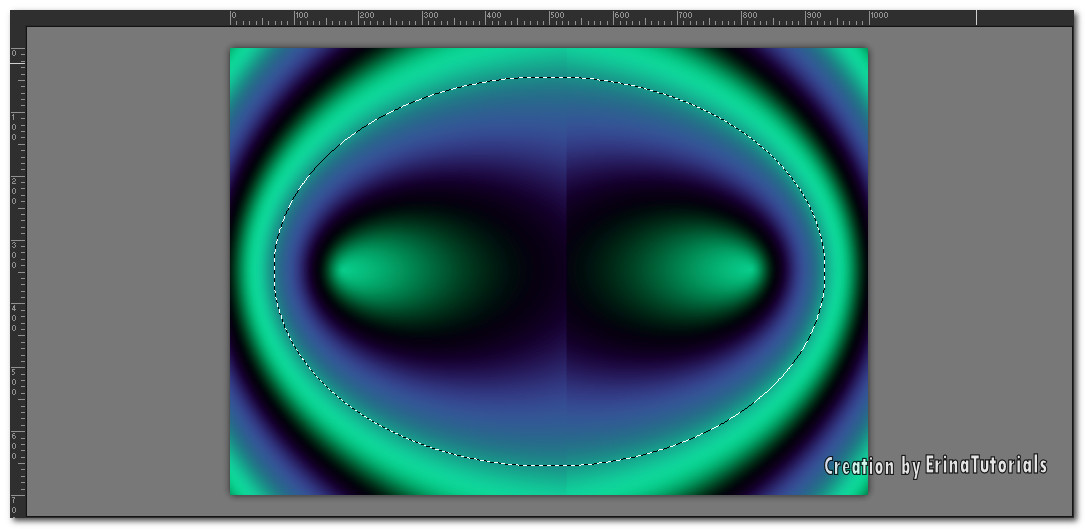1085x529 pixels.
Task: Click the 500 mark on horizontal ruler
Action: click(x=551, y=17)
